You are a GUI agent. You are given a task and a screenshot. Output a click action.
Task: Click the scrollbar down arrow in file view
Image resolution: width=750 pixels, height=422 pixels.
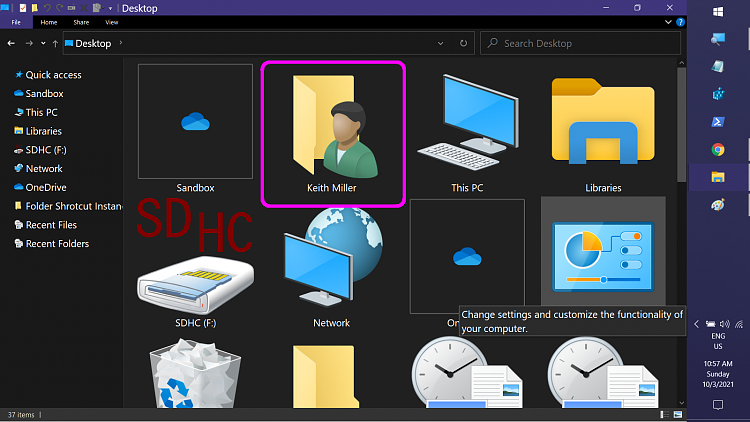pyautogui.click(x=682, y=403)
